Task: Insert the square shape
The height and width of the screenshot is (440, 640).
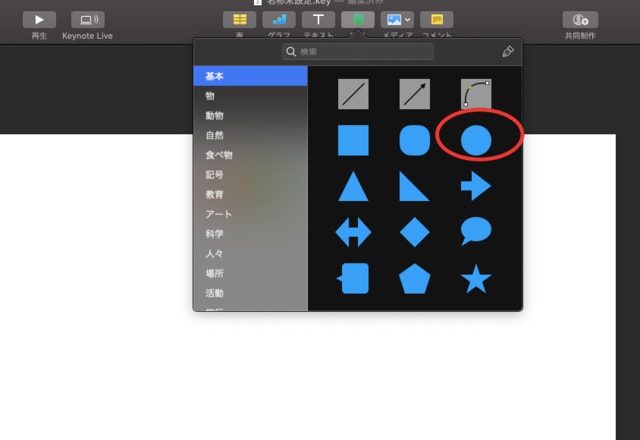Action: [353, 140]
